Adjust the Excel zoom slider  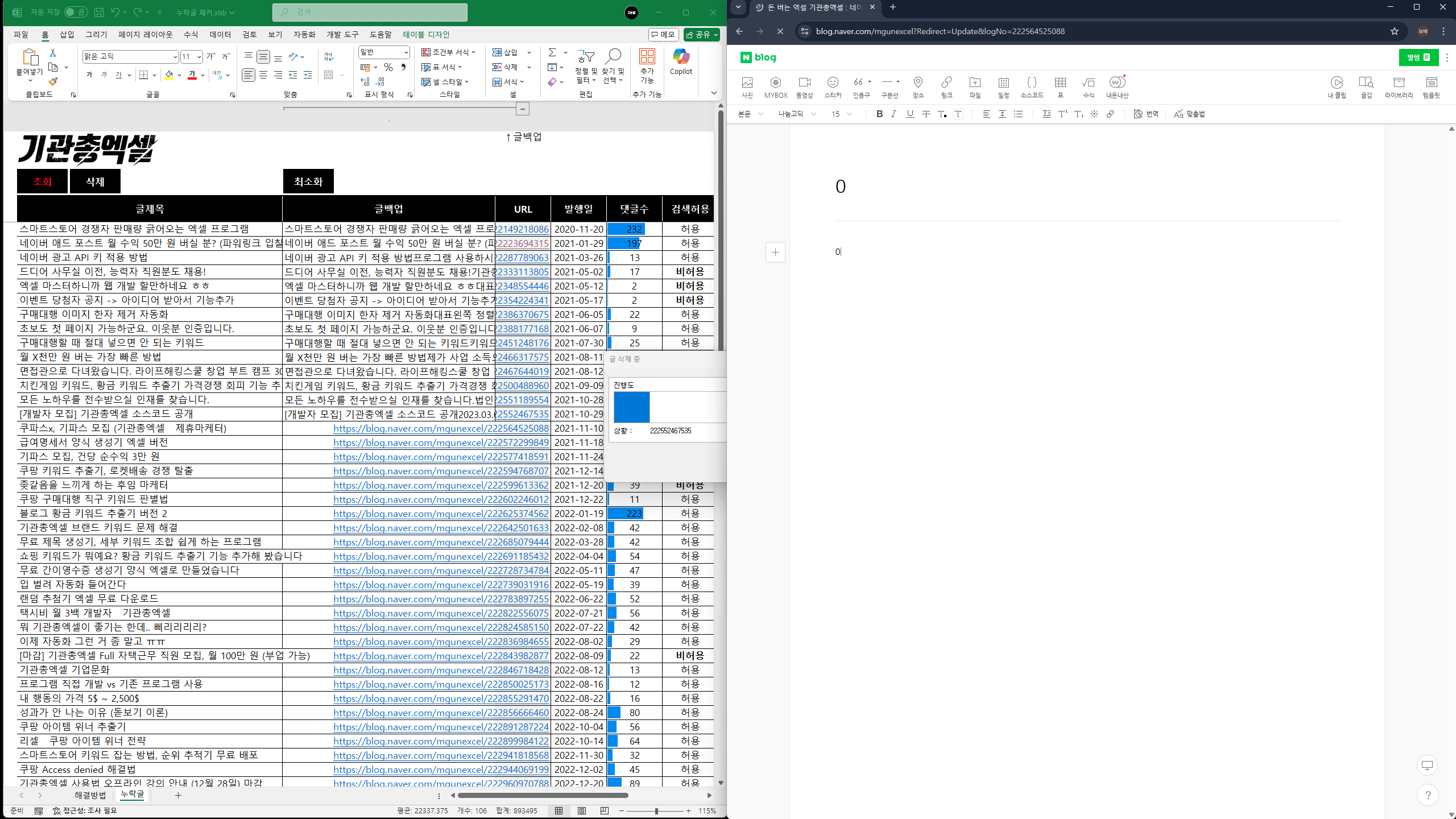click(656, 811)
